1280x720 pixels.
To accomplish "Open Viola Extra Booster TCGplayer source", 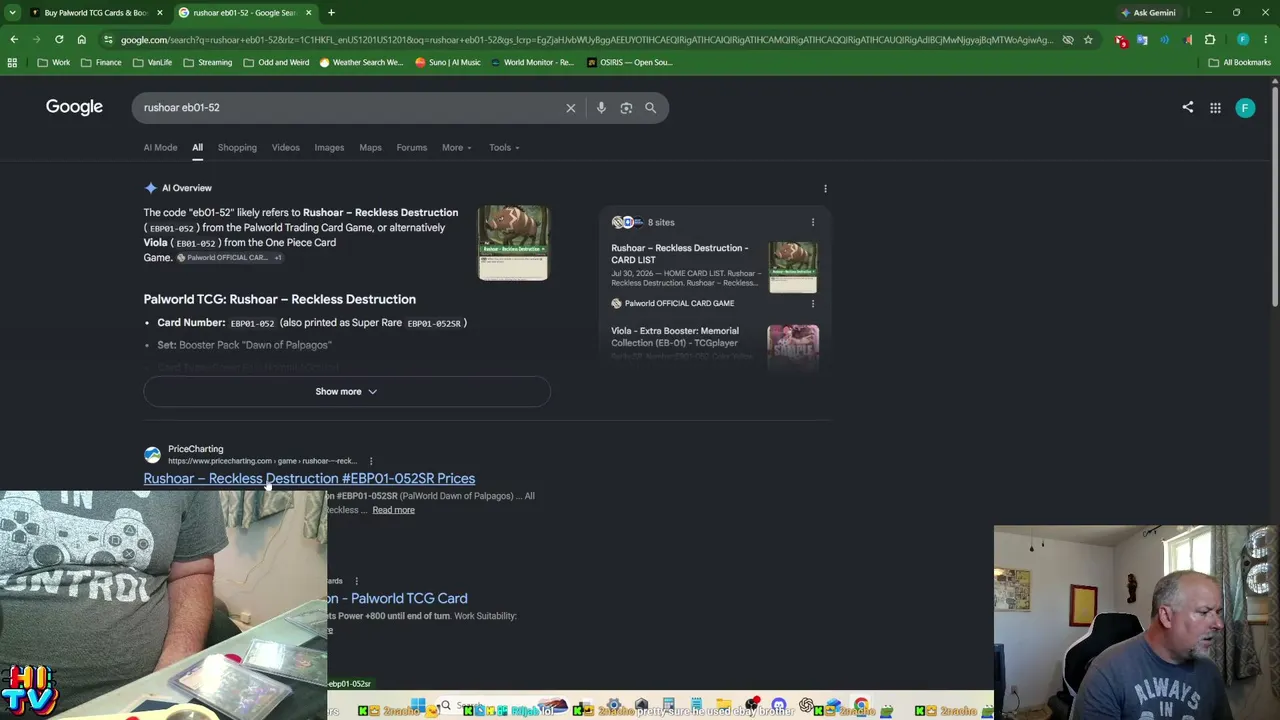I will click(675, 337).
